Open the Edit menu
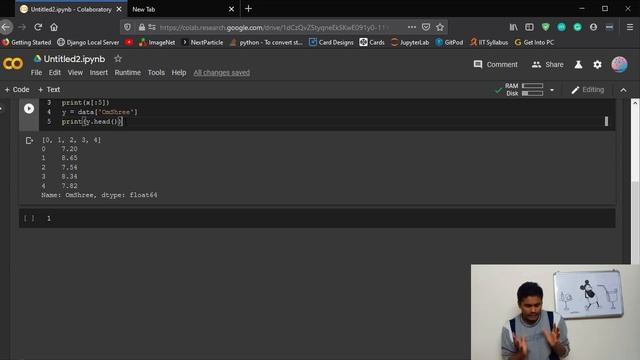640x360 pixels. (x=55, y=73)
